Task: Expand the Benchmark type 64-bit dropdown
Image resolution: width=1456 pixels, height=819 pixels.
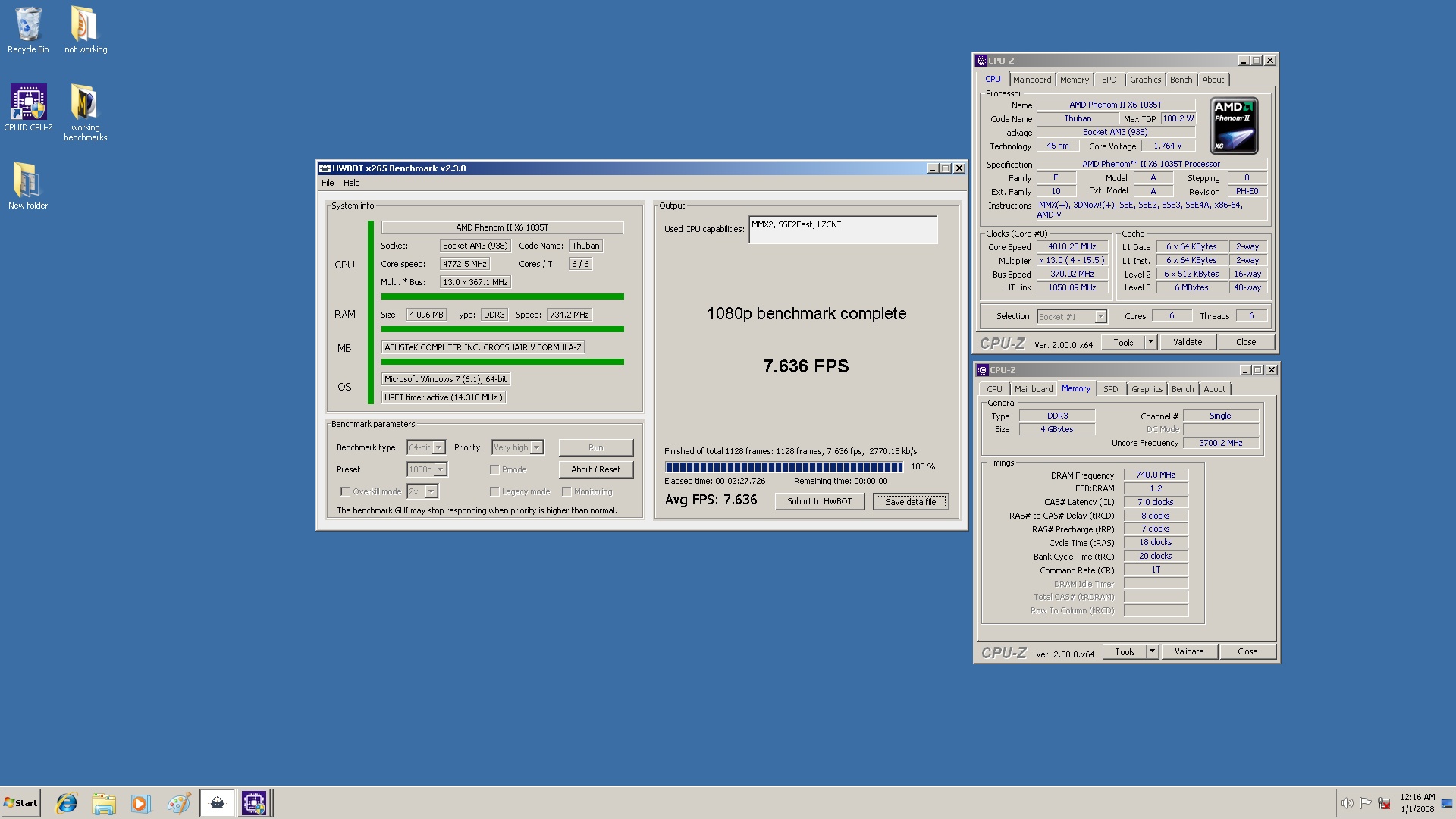Action: tap(438, 447)
